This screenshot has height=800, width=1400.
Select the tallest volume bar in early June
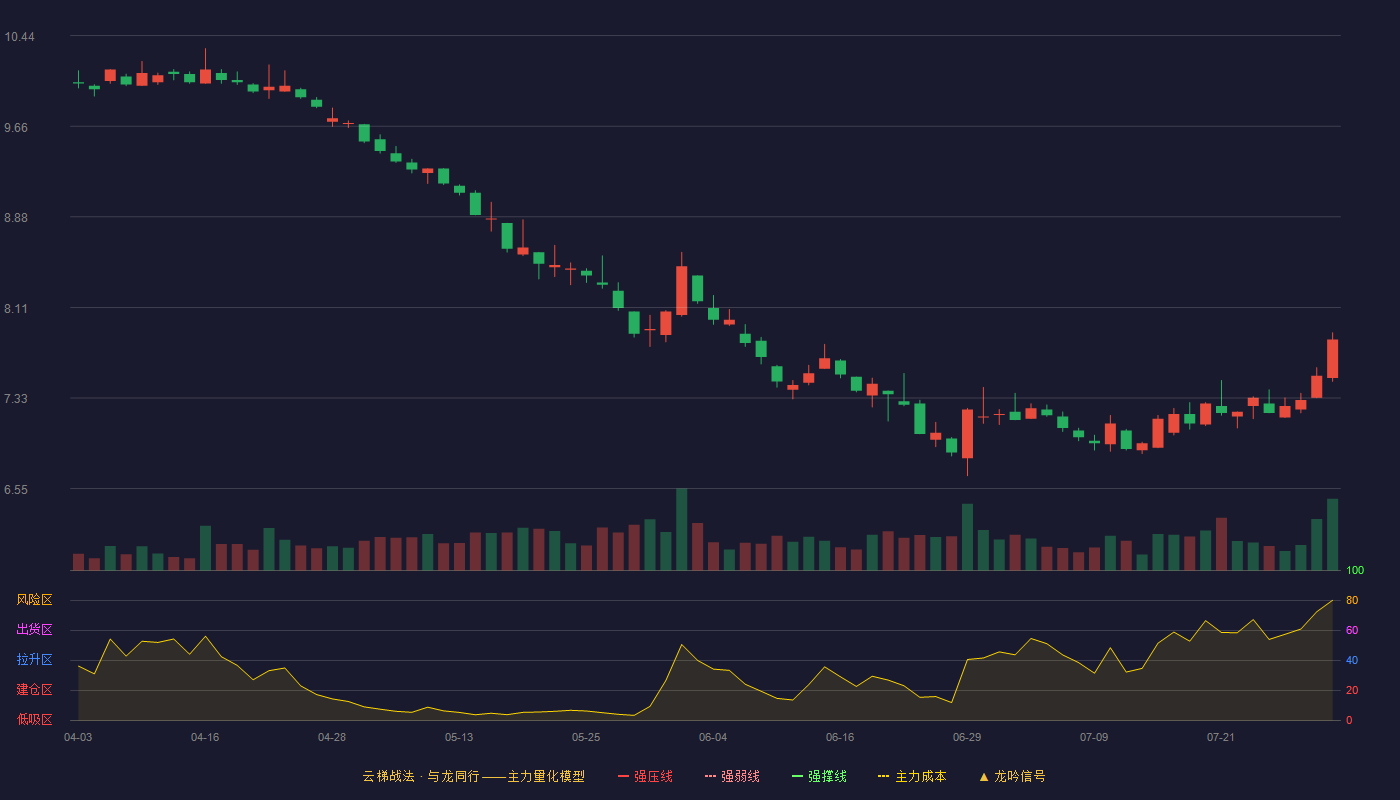coord(681,529)
